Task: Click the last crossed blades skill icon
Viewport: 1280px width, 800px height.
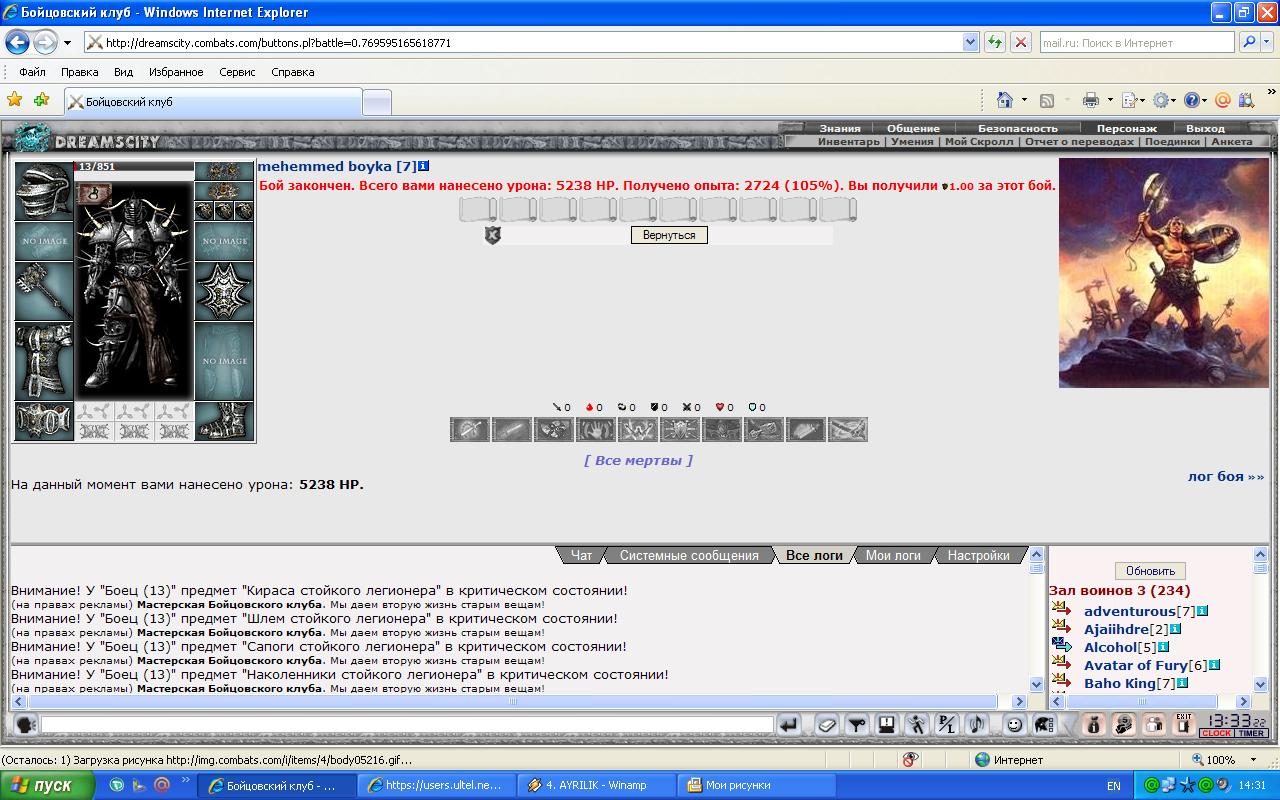Action: click(x=848, y=429)
